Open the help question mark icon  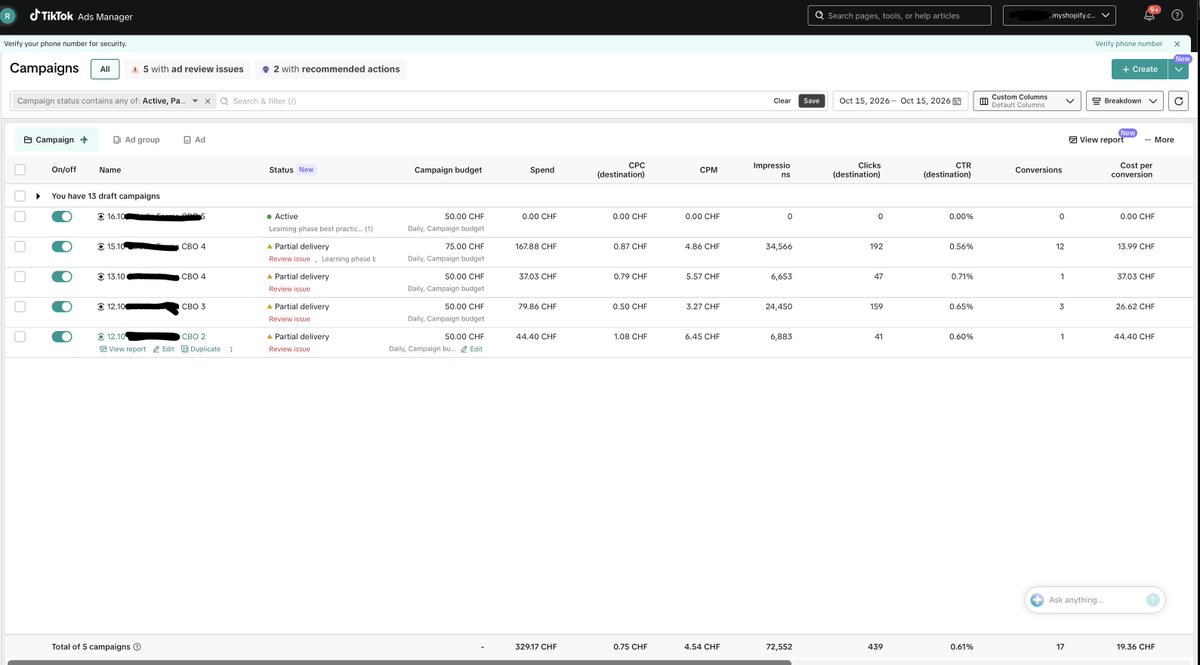click(1176, 16)
